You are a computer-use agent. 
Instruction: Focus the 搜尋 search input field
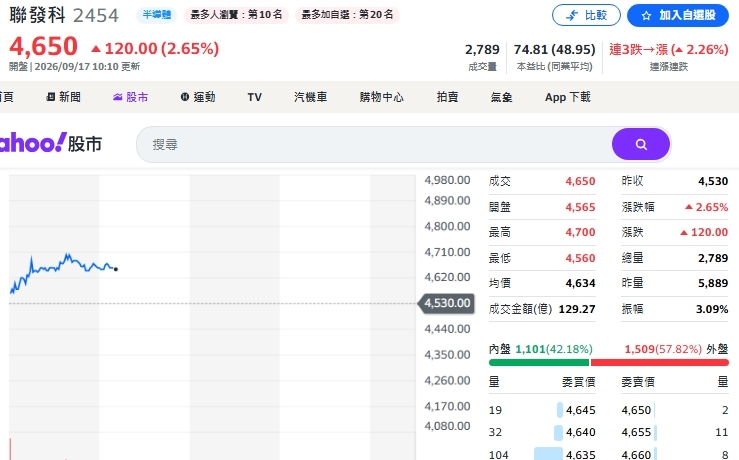click(375, 144)
